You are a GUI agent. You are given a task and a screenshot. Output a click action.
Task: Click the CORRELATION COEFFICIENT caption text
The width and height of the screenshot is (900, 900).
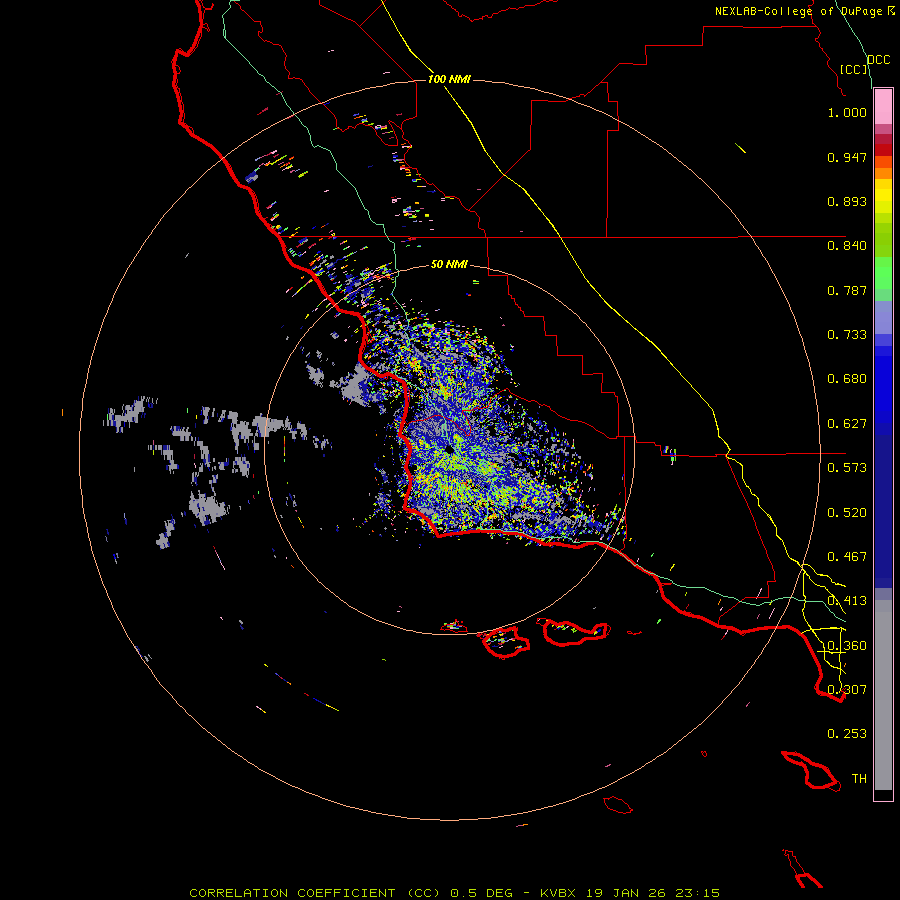click(292, 893)
